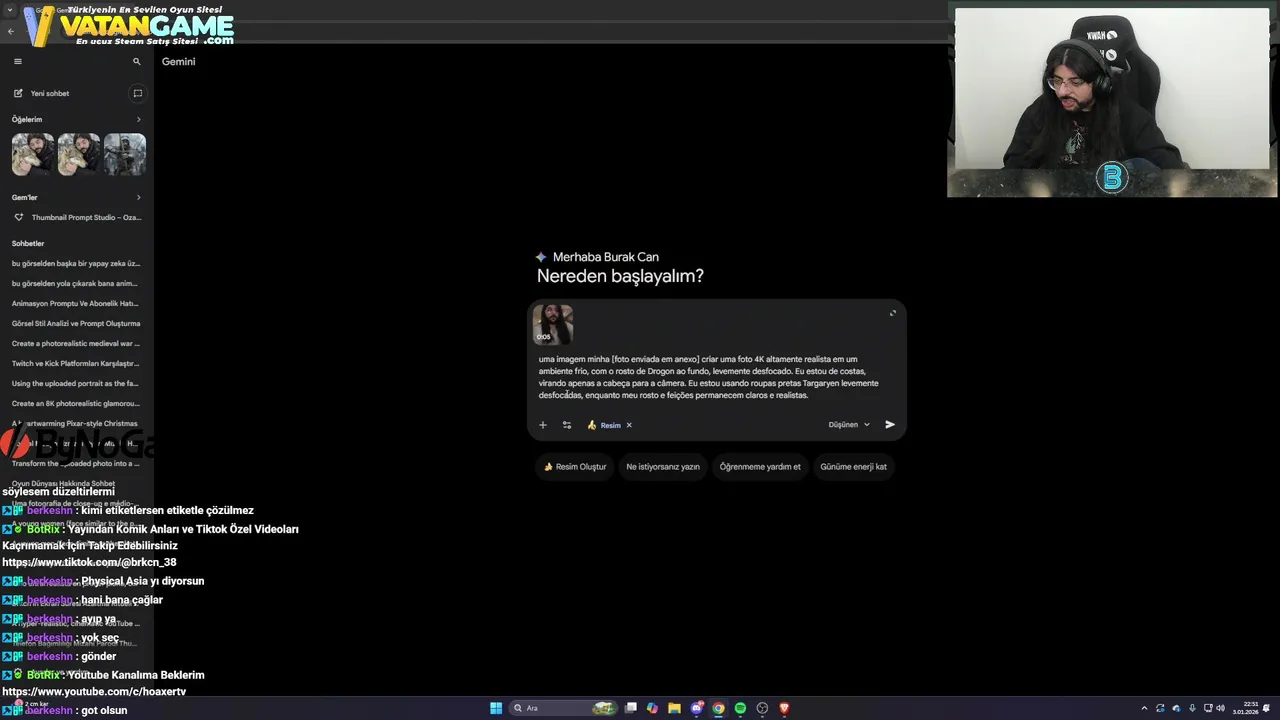The image size is (1280, 720).
Task: Open third Öğelerim warrior thumbnail
Action: (125, 155)
